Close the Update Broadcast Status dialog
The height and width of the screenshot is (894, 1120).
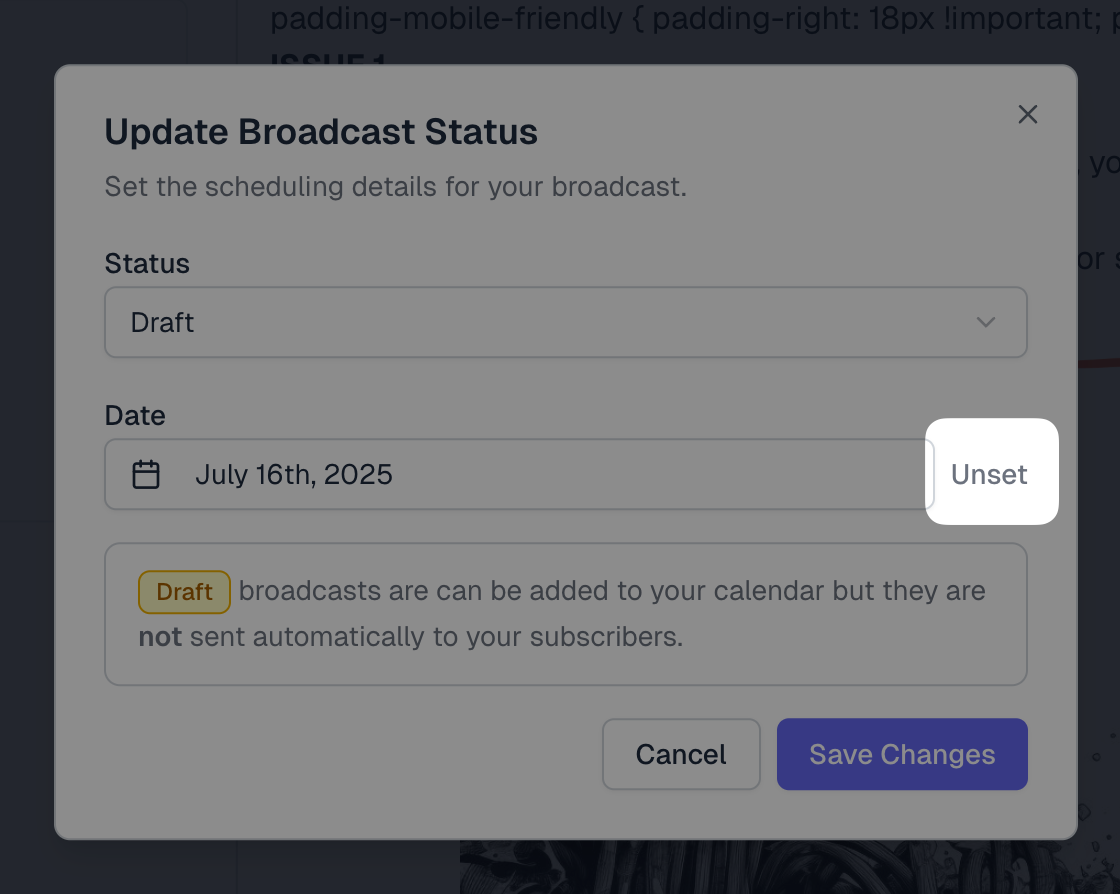click(1027, 114)
